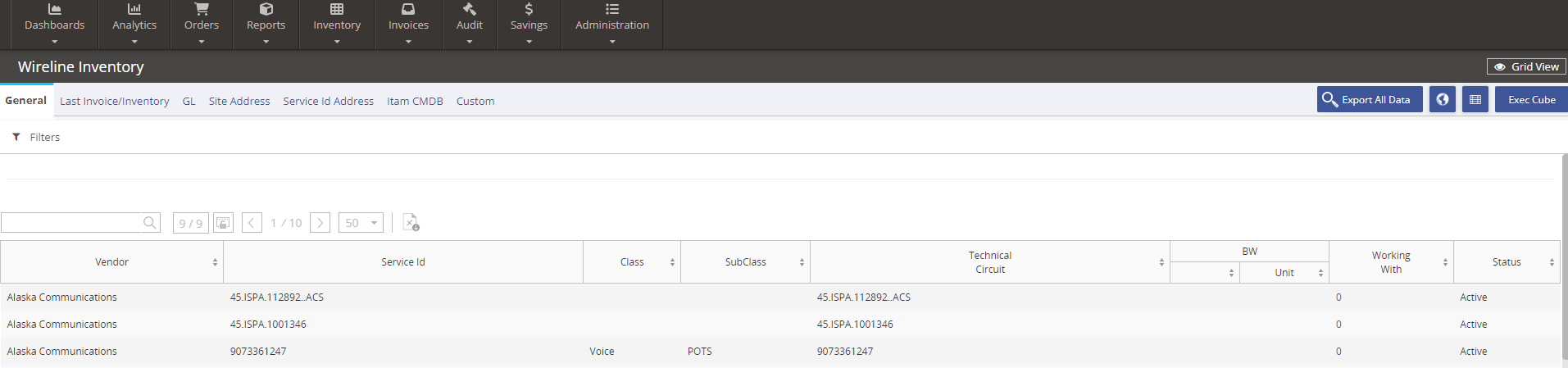Switch to the Custom tab

click(475, 101)
